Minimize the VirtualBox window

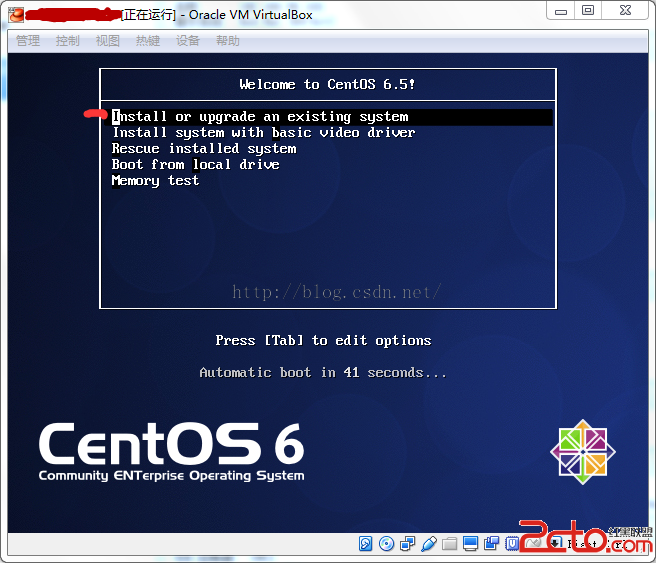561,10
